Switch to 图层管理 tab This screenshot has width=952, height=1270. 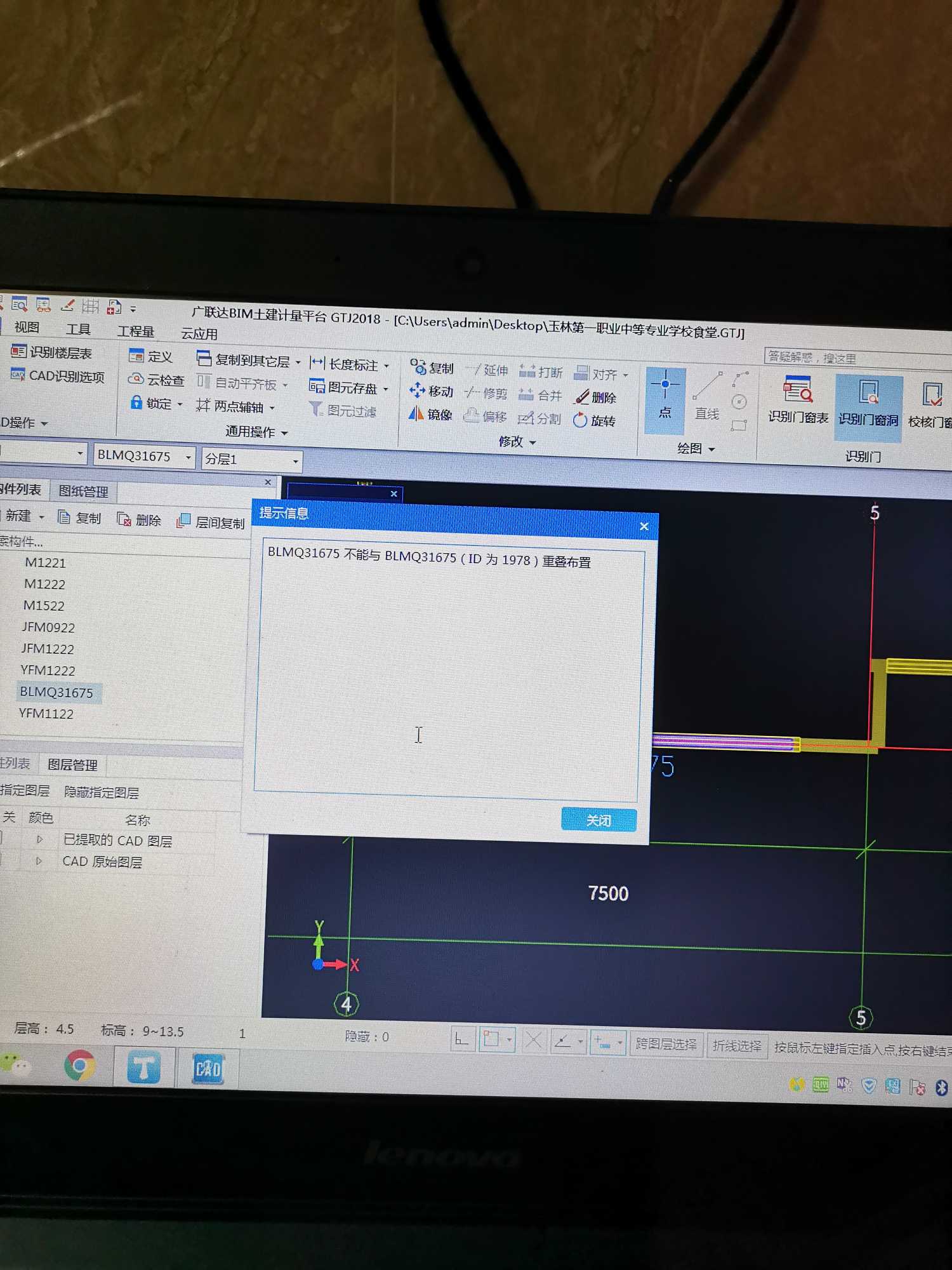[72, 765]
